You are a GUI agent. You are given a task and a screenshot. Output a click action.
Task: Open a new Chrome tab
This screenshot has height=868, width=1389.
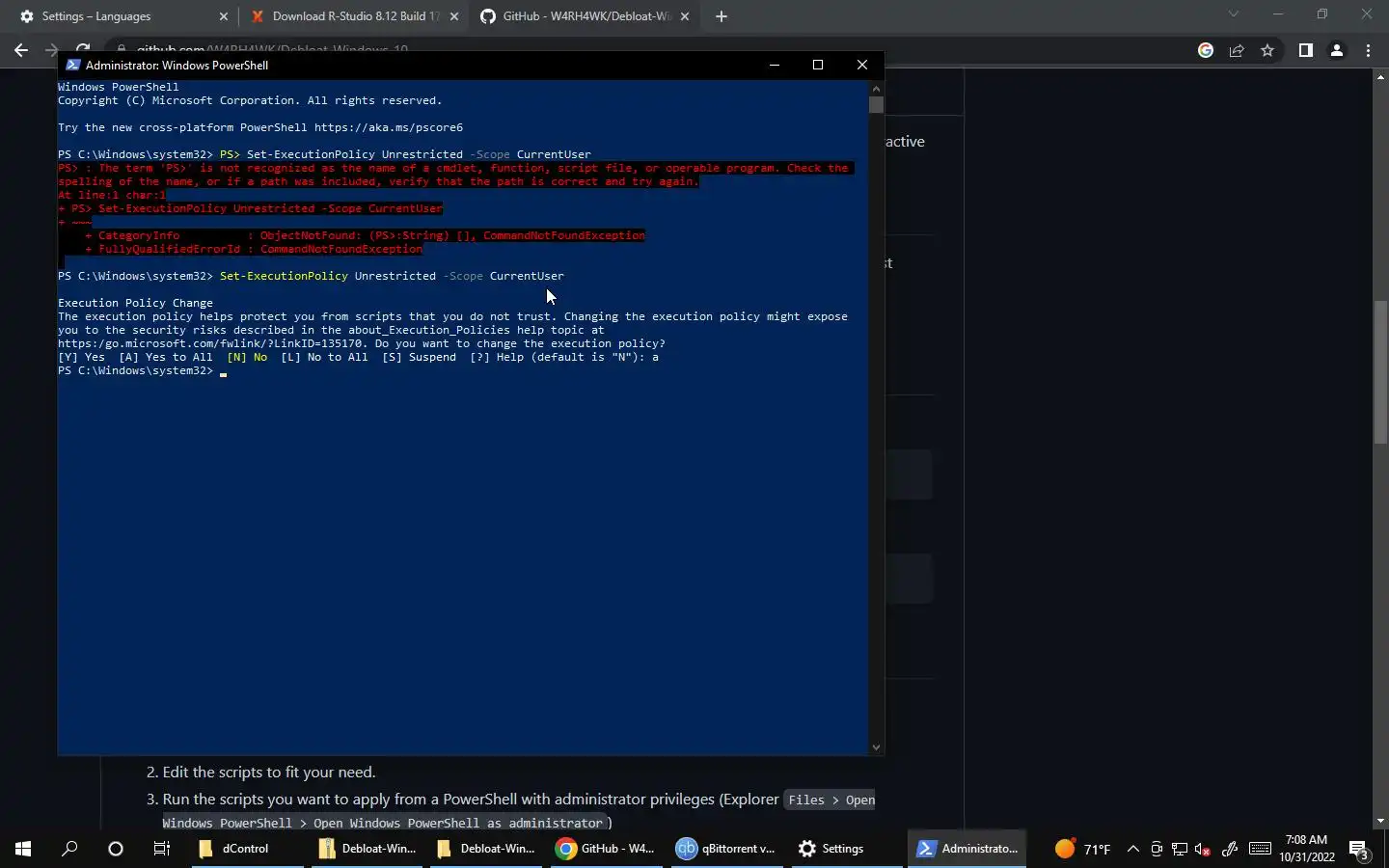(722, 16)
